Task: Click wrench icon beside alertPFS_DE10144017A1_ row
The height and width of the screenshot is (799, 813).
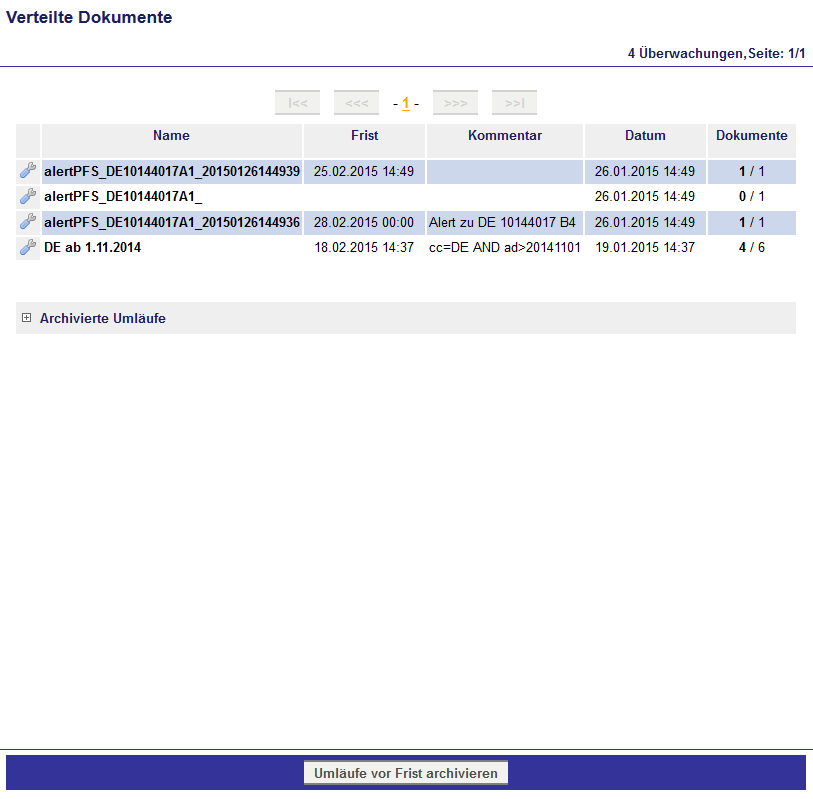Action: point(28,197)
